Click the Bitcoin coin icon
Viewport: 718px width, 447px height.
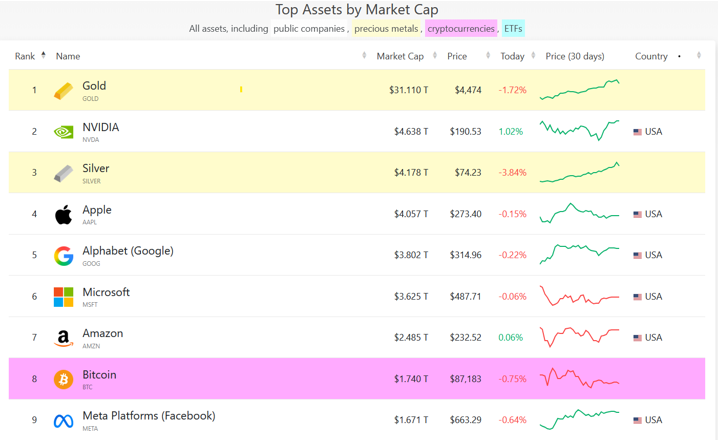[63, 379]
